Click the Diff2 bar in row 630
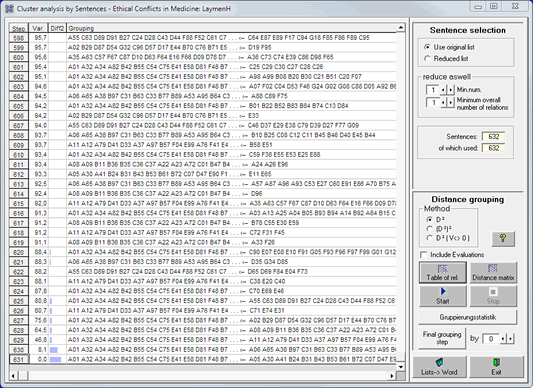The height and width of the screenshot is (388, 533). pyautogui.click(x=54, y=350)
